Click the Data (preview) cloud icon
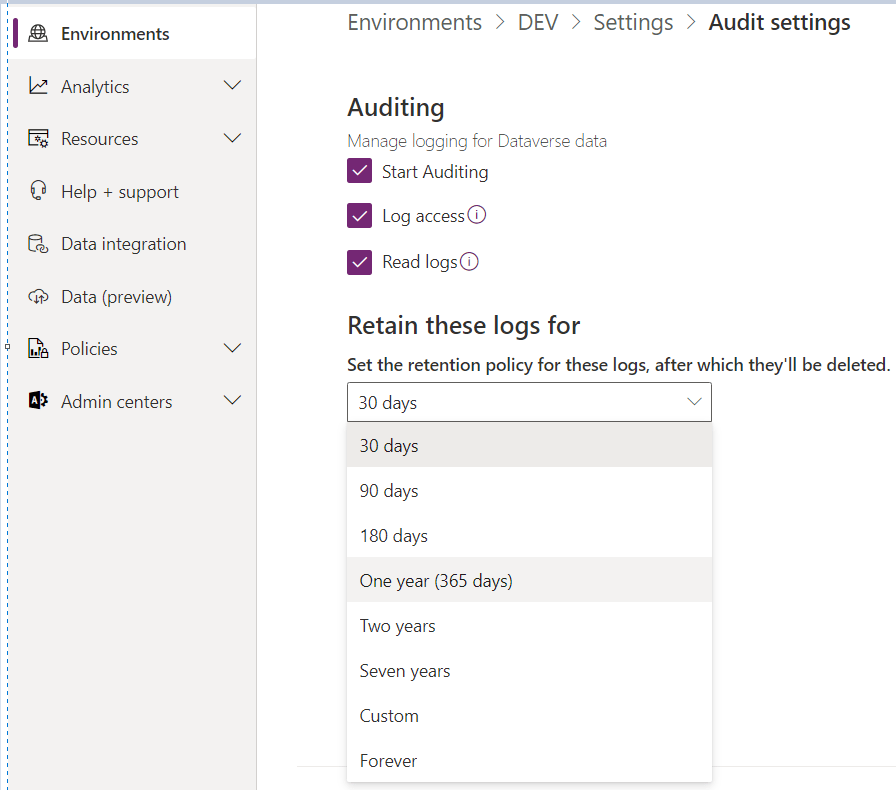896x790 pixels. 38,297
